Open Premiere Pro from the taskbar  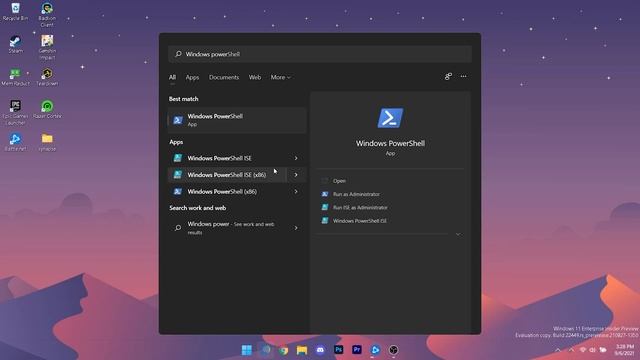click(x=356, y=350)
